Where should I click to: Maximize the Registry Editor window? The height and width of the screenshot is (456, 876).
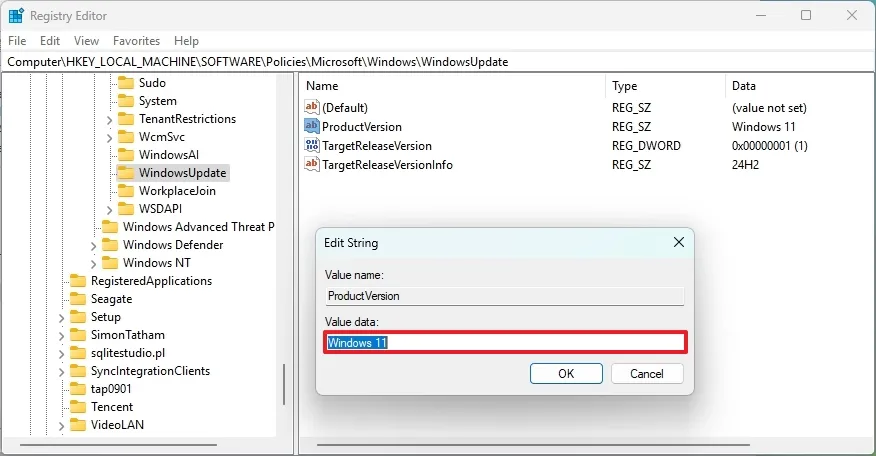[806, 15]
